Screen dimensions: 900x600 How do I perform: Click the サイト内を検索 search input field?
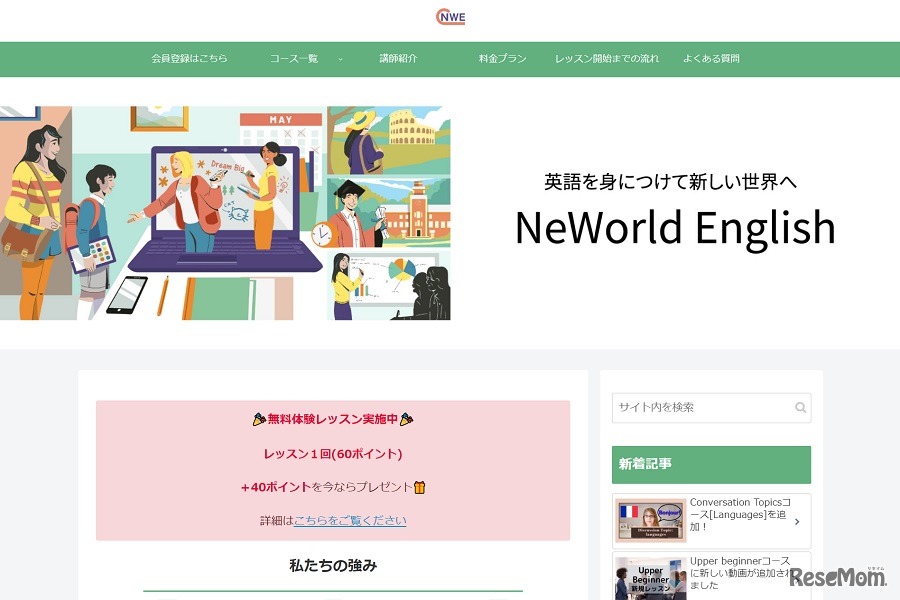pos(700,407)
